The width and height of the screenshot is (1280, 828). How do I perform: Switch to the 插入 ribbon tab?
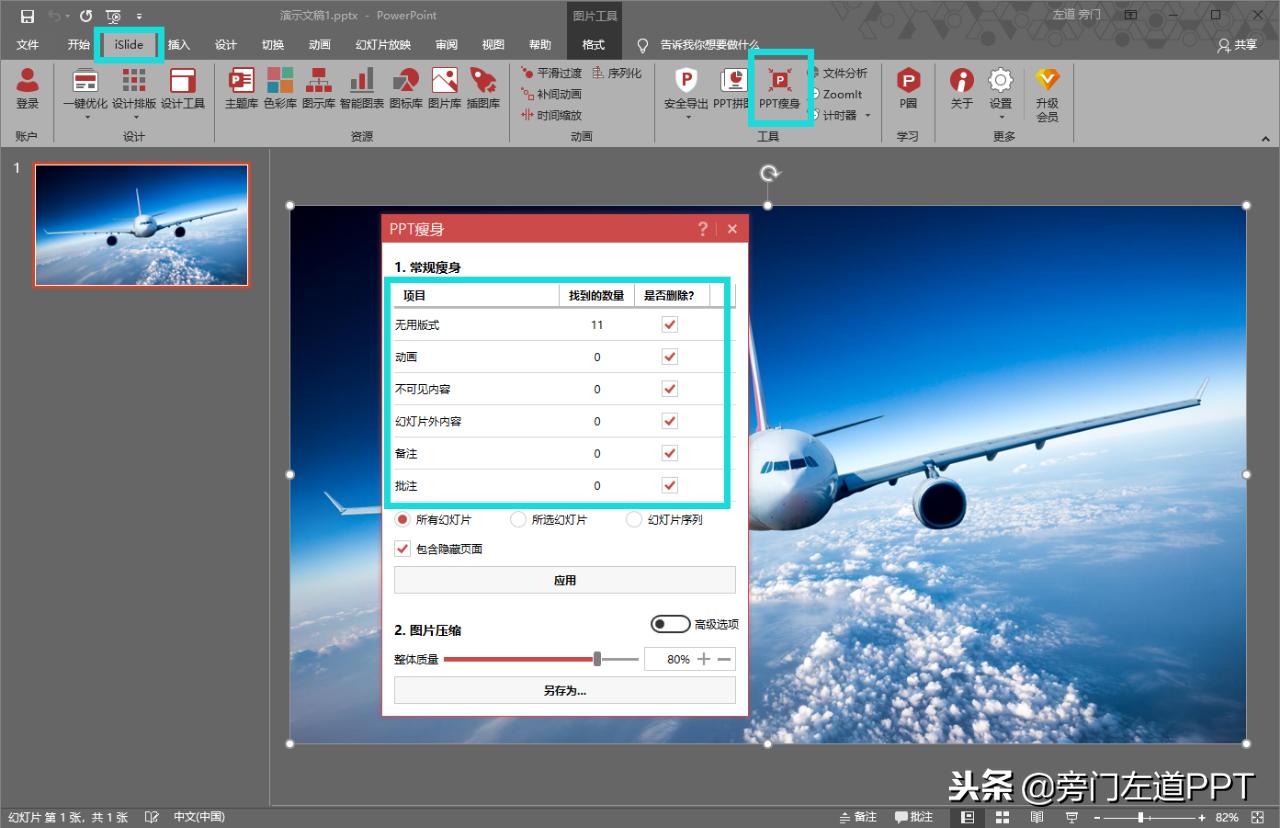tap(179, 45)
